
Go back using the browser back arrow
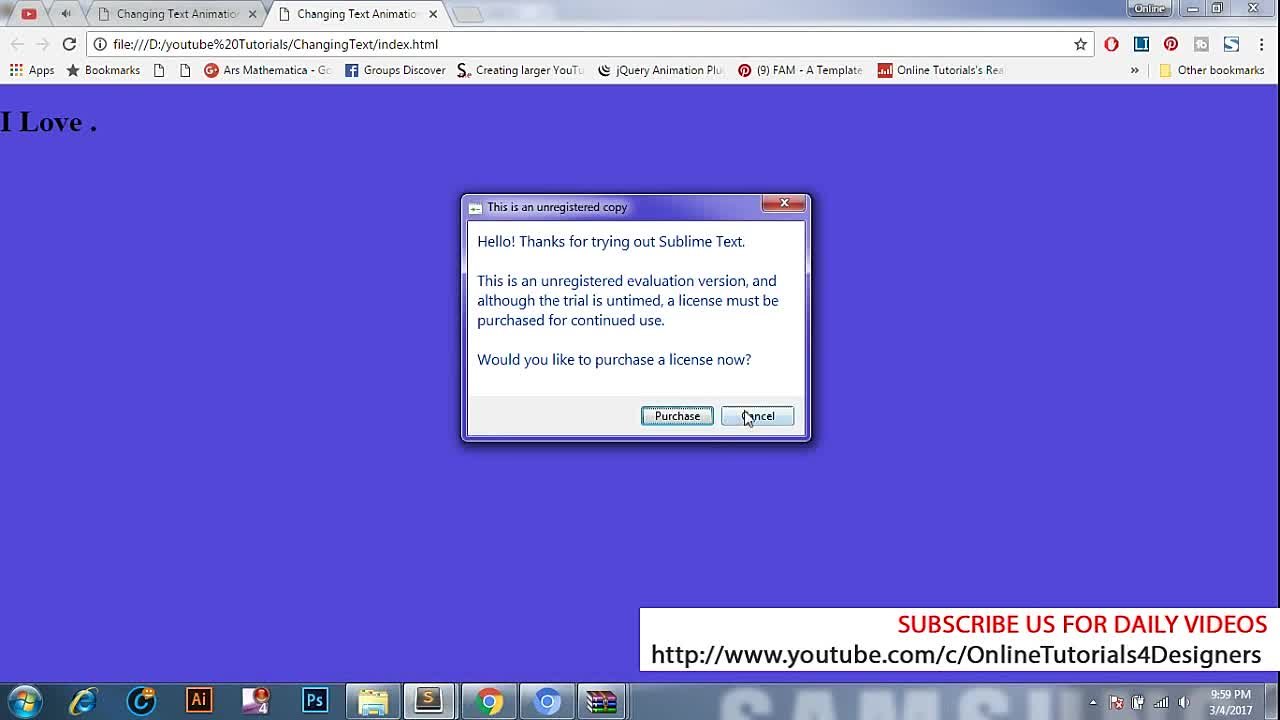click(x=17, y=44)
